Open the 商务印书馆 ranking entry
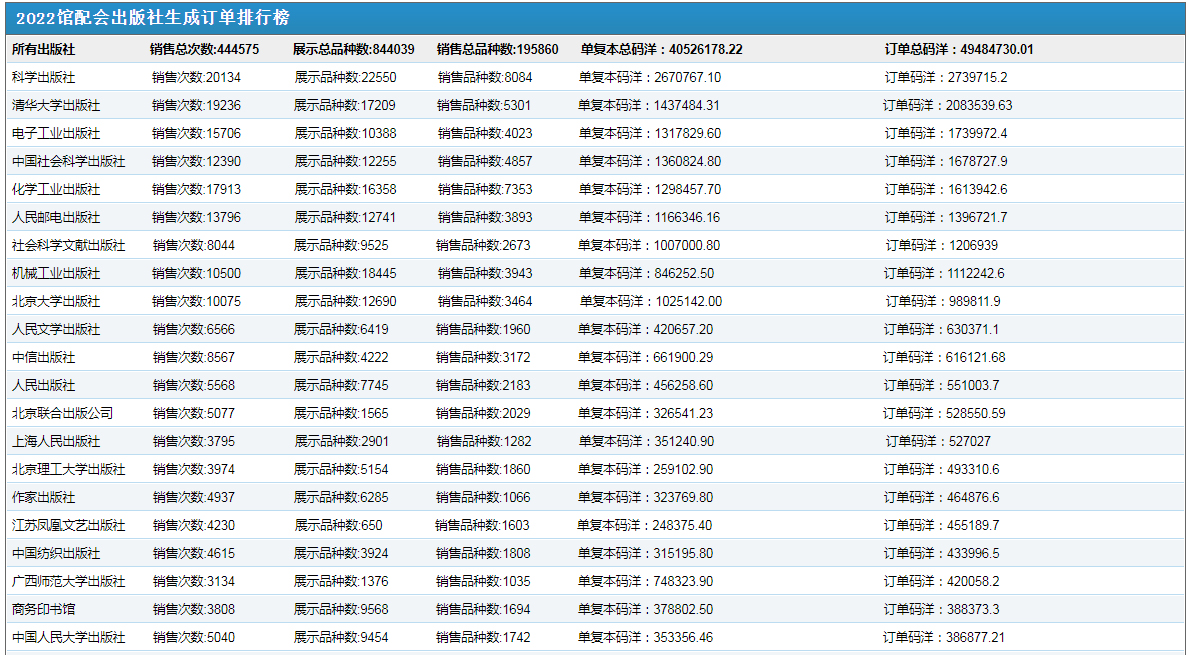This screenshot has width=1189, height=655. click(43, 609)
